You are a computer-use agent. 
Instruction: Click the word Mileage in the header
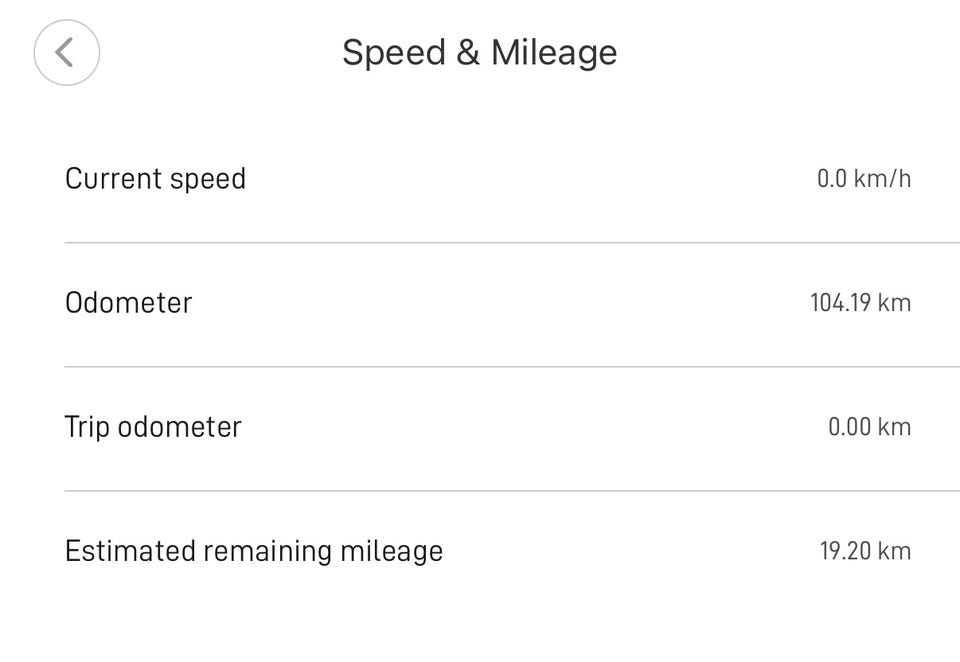[554, 52]
